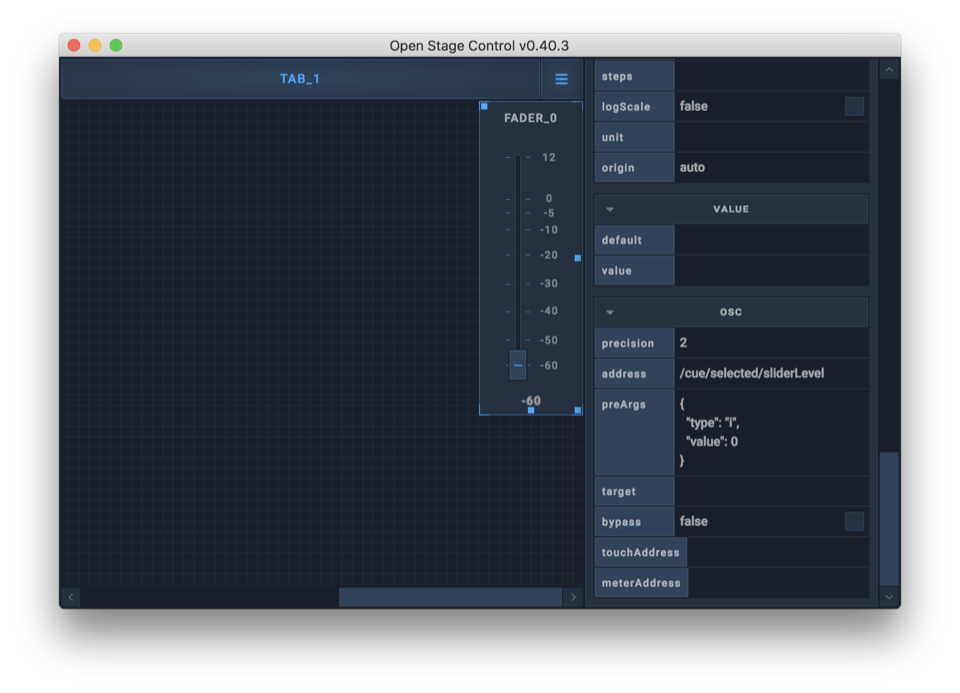Select the TAB_1 tab

coord(300,79)
